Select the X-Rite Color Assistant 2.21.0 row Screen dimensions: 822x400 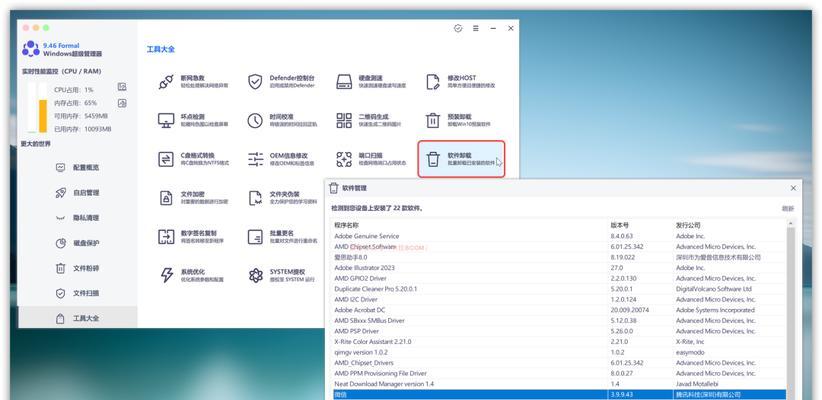click(559, 342)
